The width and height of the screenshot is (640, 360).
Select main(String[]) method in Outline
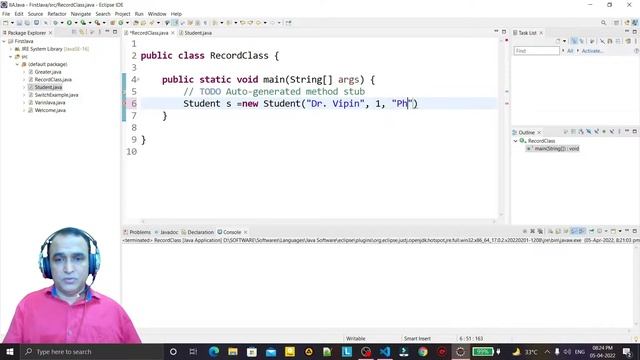point(553,149)
